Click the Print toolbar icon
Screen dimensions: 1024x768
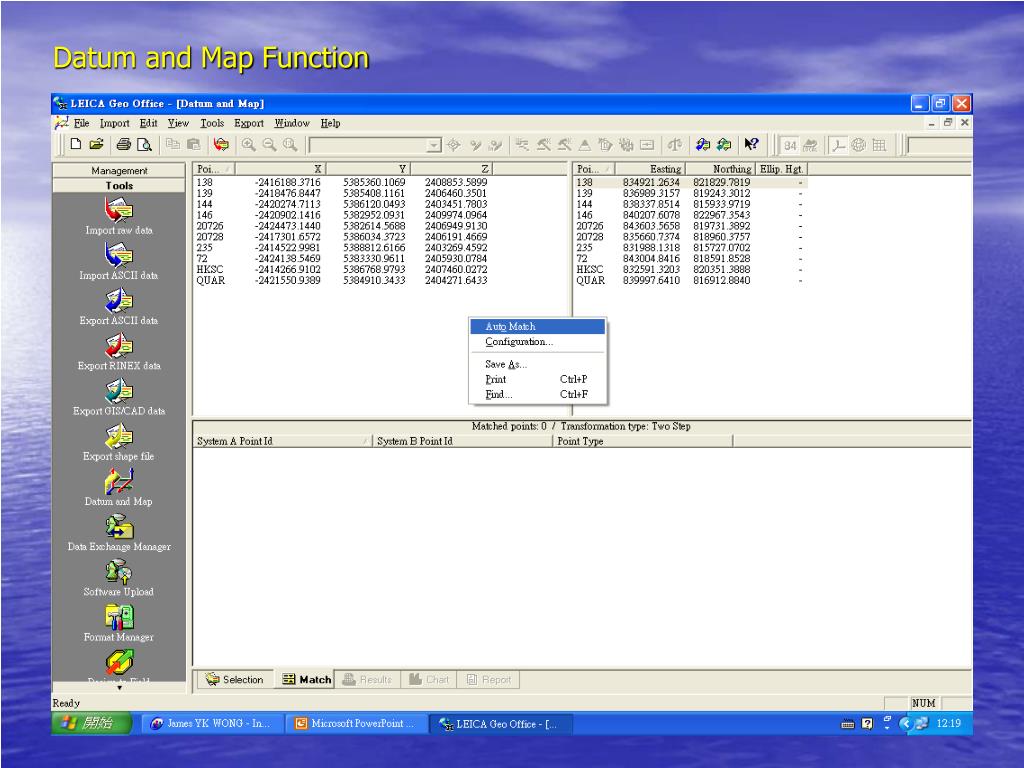click(x=123, y=144)
